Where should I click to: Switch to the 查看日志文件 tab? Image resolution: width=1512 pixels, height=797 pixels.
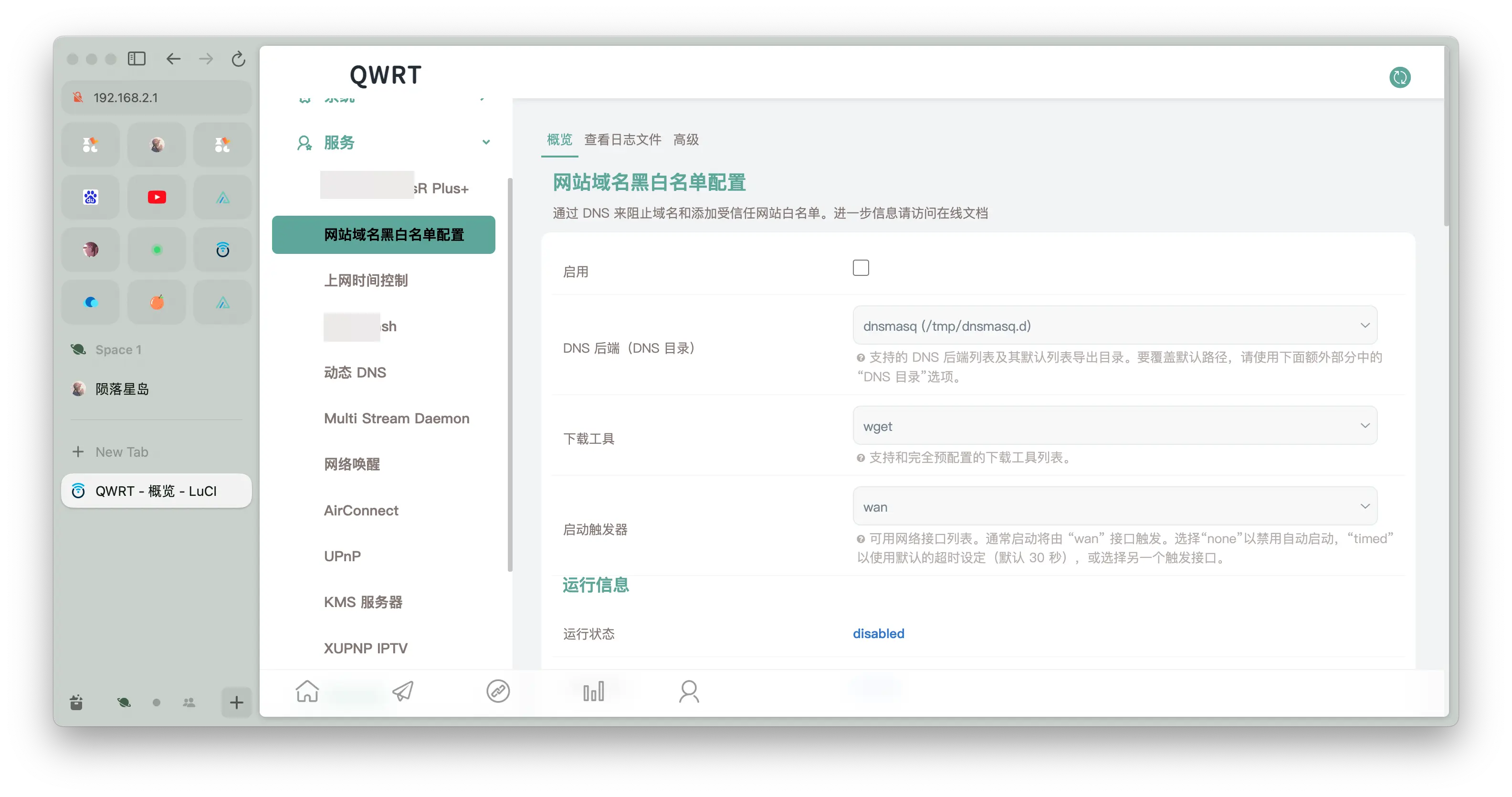click(x=623, y=140)
